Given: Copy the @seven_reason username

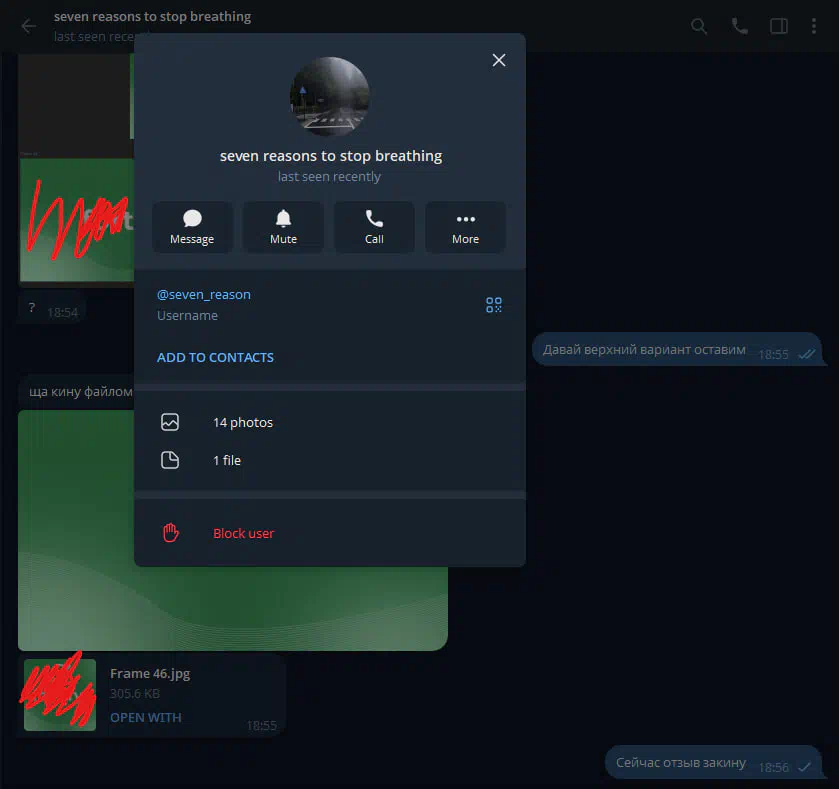Looking at the screenshot, I should coord(204,295).
